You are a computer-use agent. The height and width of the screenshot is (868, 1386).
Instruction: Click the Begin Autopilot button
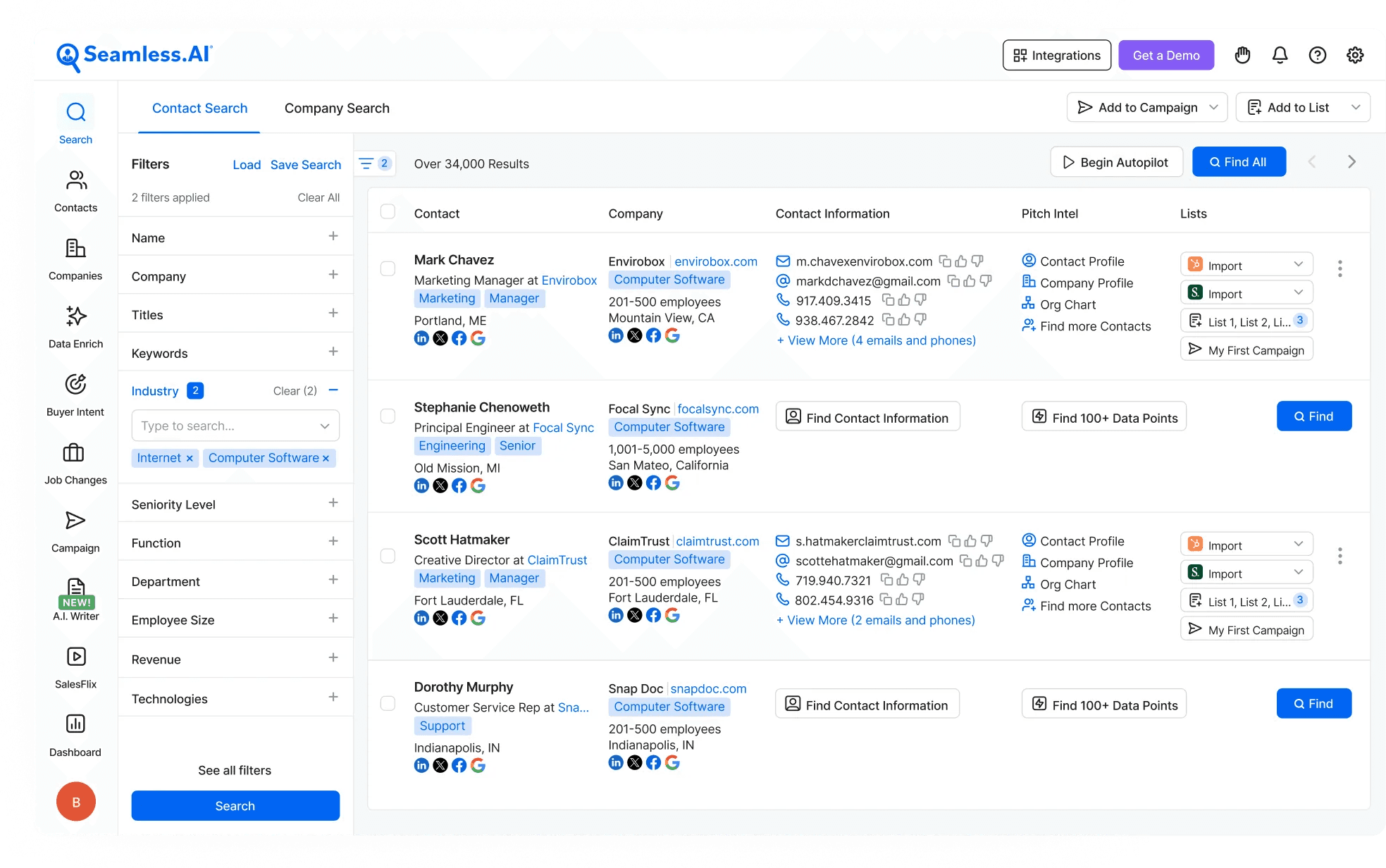(x=1116, y=162)
